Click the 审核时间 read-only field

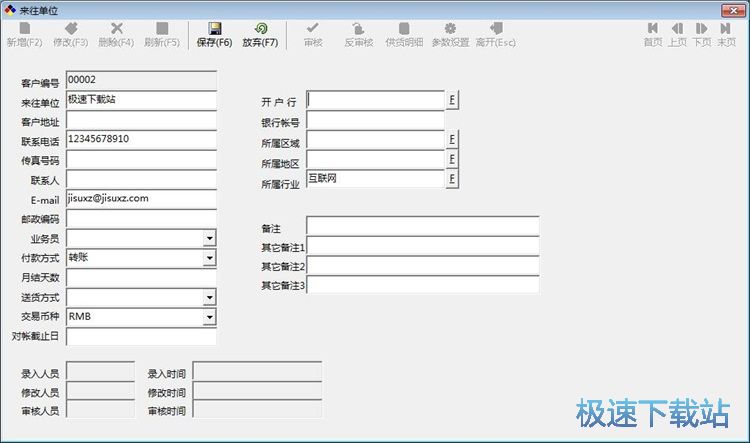tap(257, 410)
